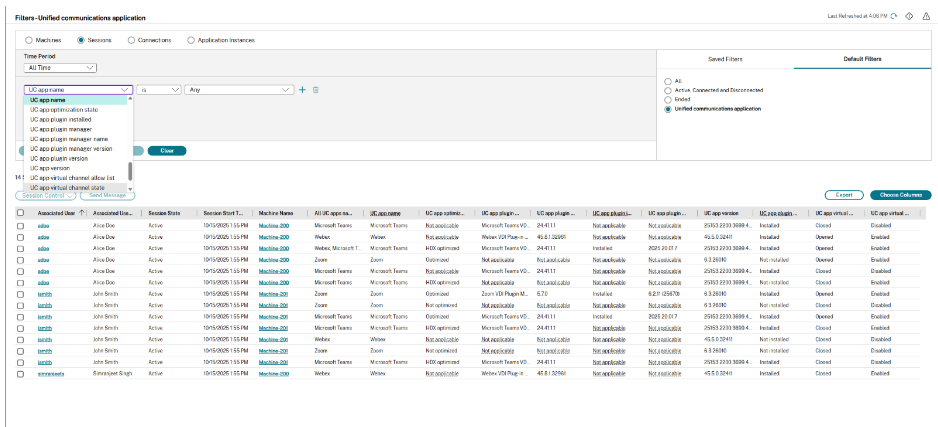The width and height of the screenshot is (938, 427).
Task: Click the Clear button
Action: (x=167, y=151)
